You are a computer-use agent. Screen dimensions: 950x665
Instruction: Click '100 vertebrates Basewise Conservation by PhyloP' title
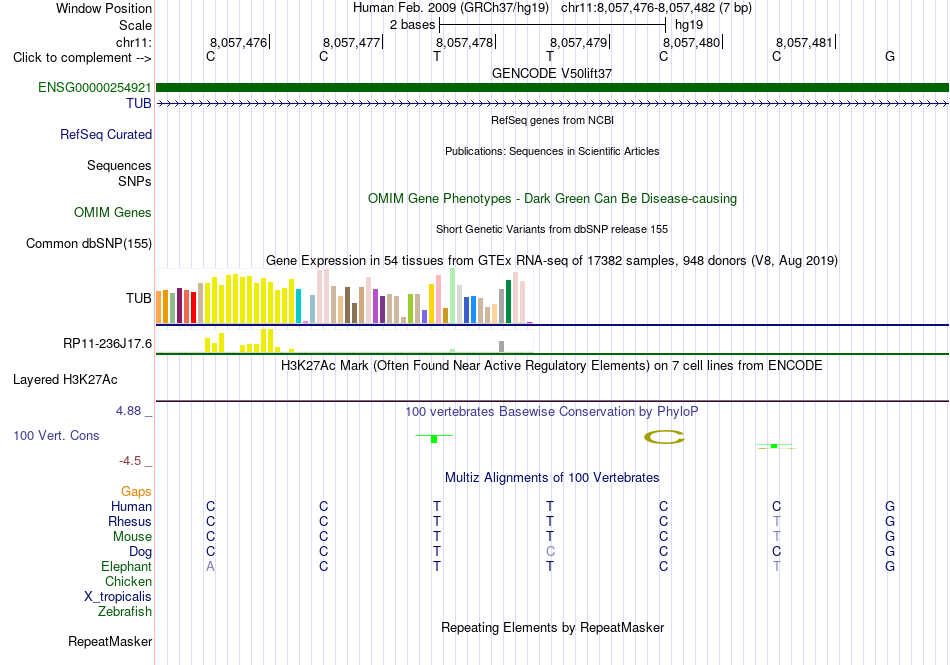coord(552,412)
